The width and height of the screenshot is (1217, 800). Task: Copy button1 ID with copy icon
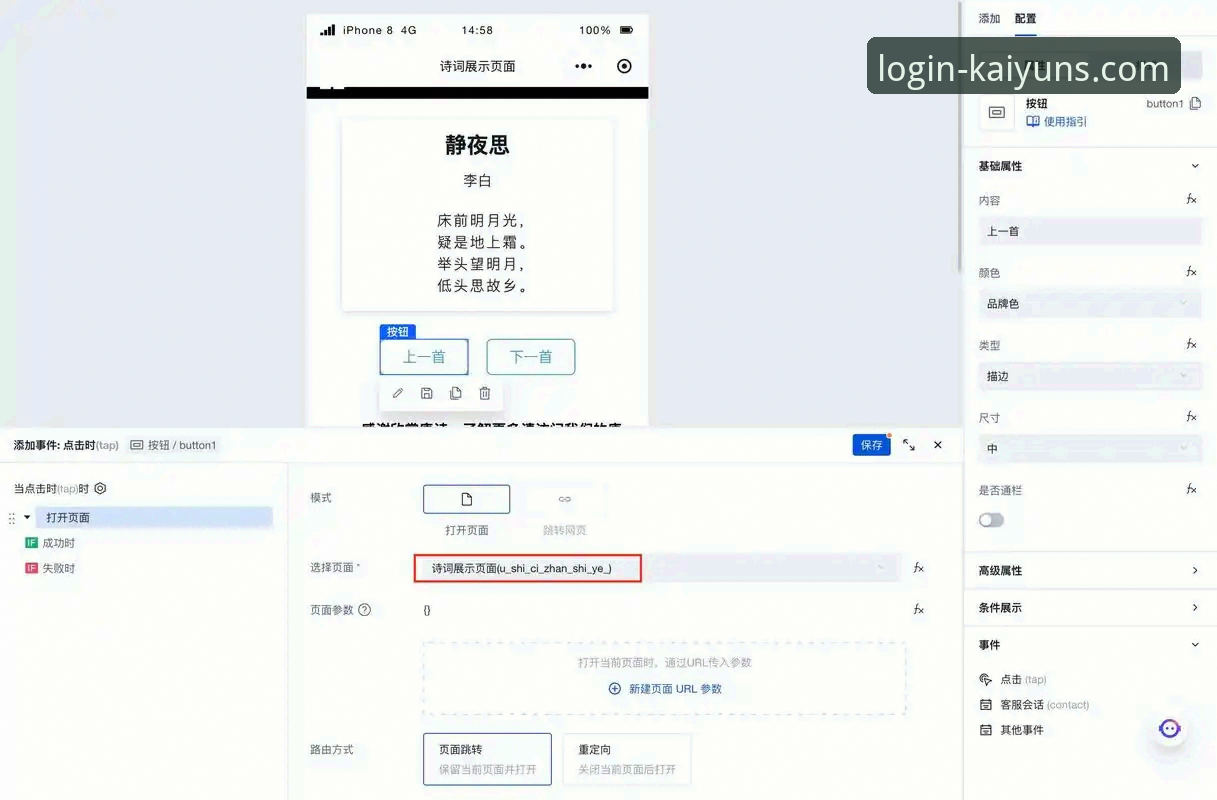click(x=1195, y=104)
